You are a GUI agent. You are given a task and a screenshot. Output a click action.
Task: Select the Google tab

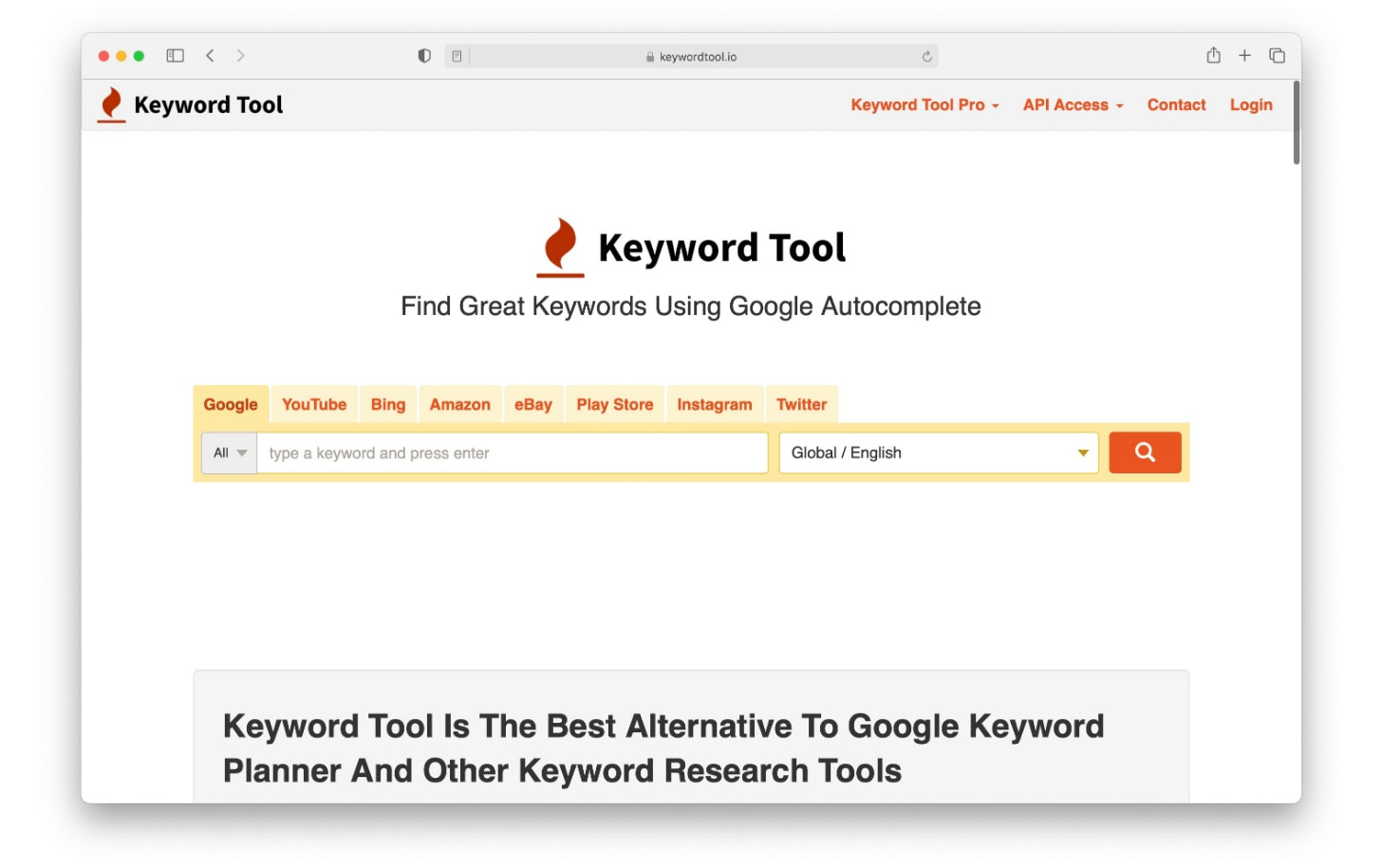coord(231,404)
